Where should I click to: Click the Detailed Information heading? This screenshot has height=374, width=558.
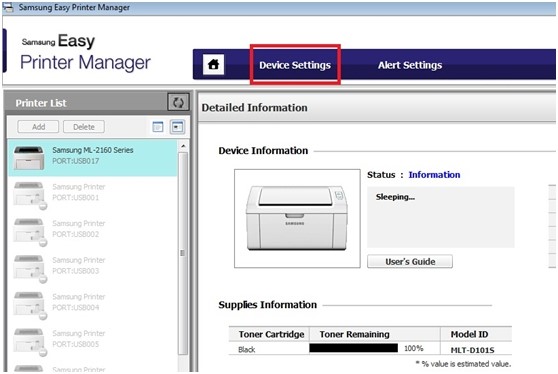coord(254,107)
